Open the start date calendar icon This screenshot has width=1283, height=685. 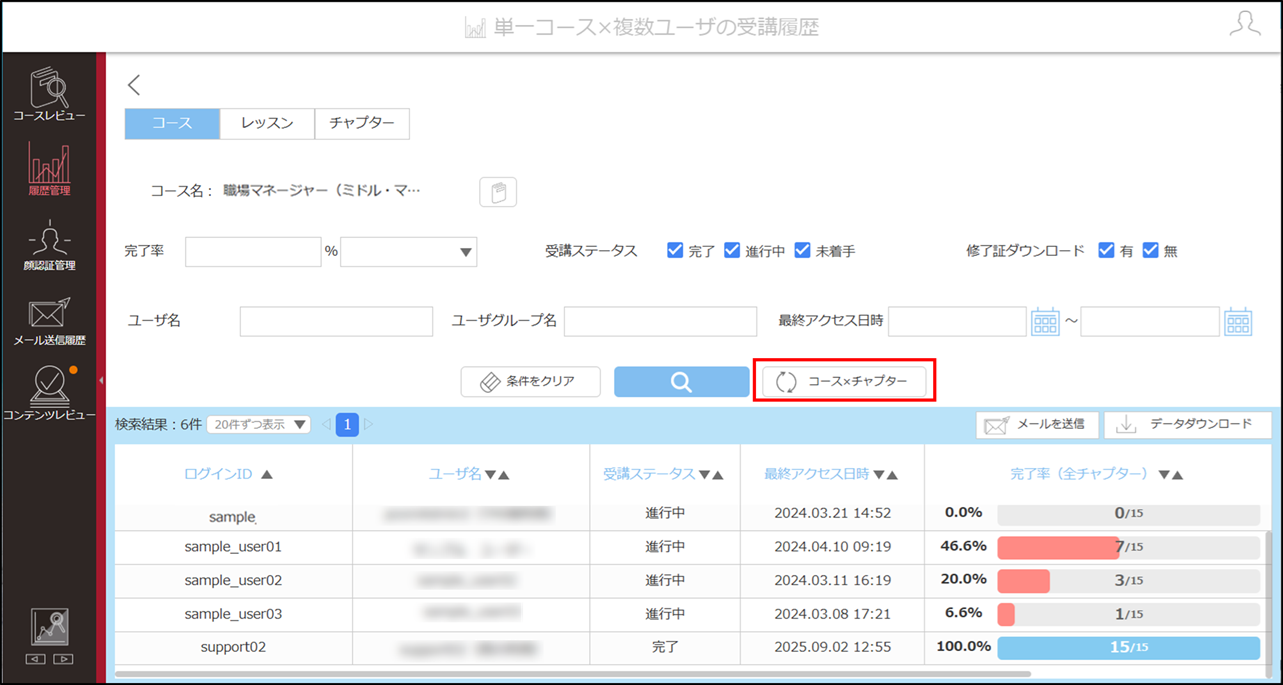[1045, 321]
